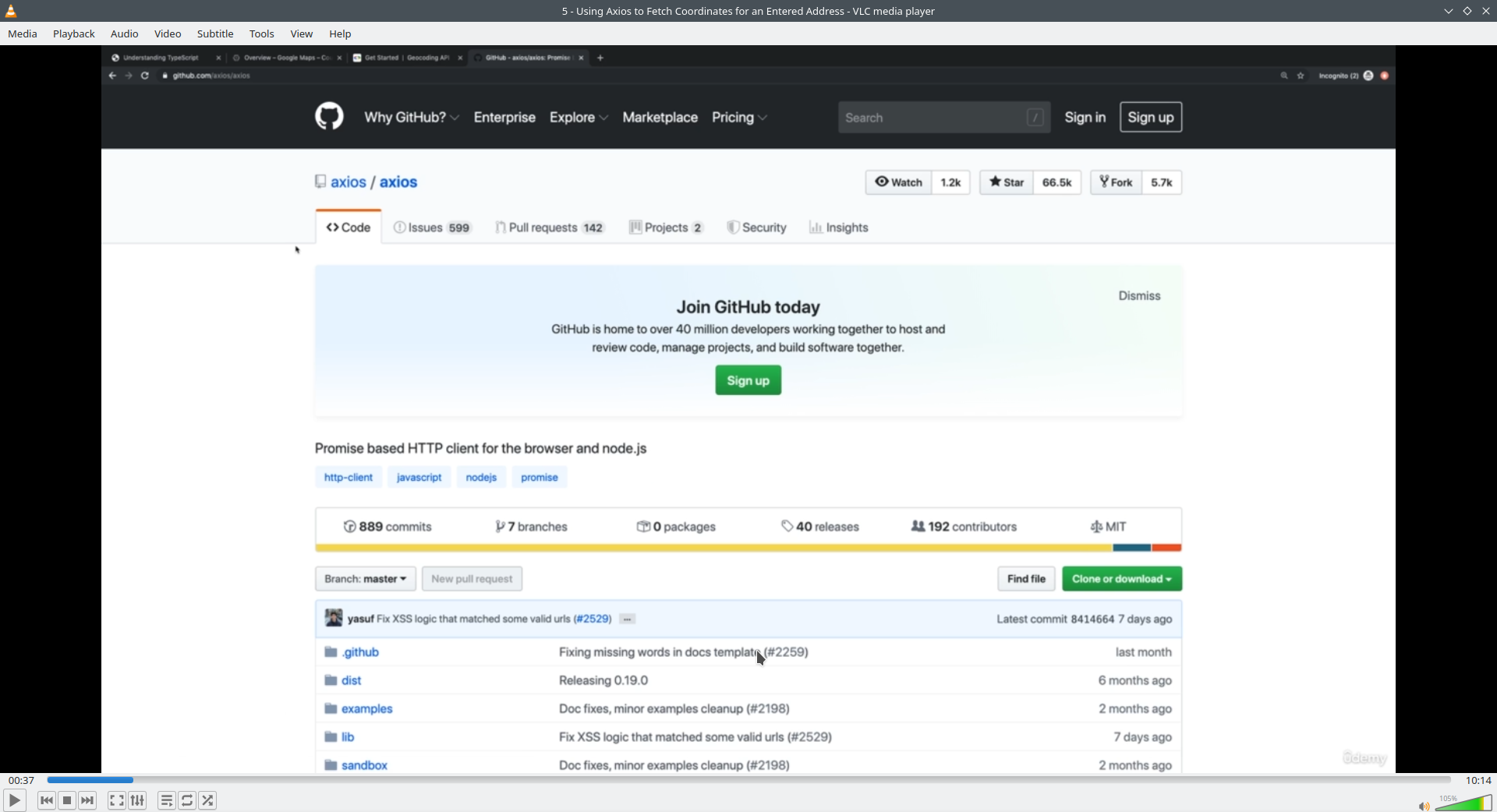Click the http-client topic tag

(349, 478)
